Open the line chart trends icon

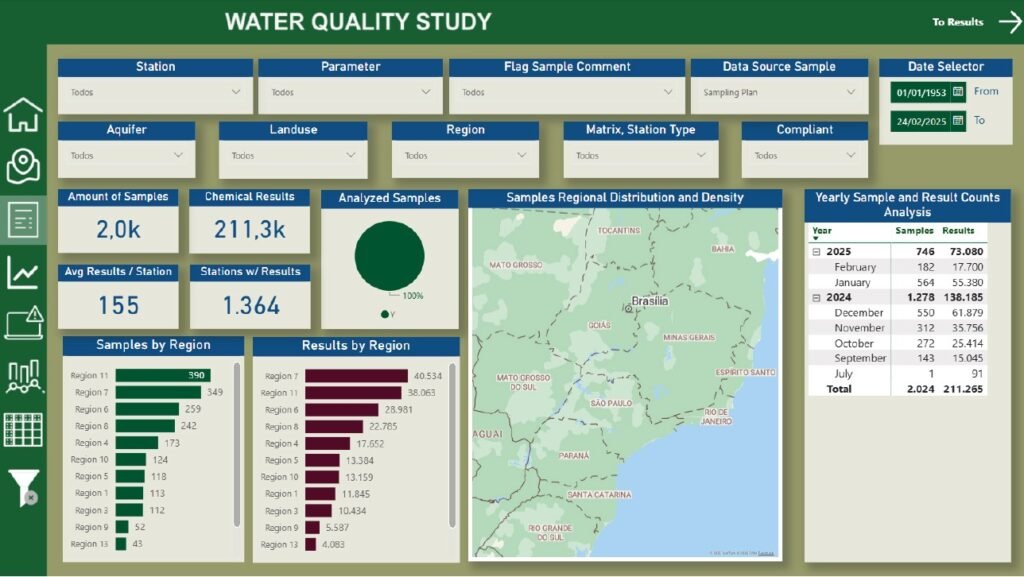23,272
